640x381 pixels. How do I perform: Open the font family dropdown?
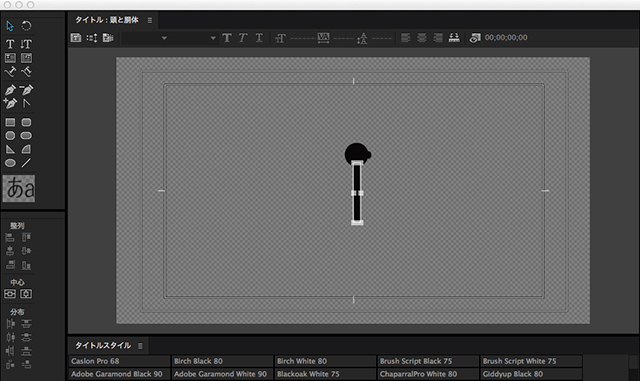pos(145,38)
